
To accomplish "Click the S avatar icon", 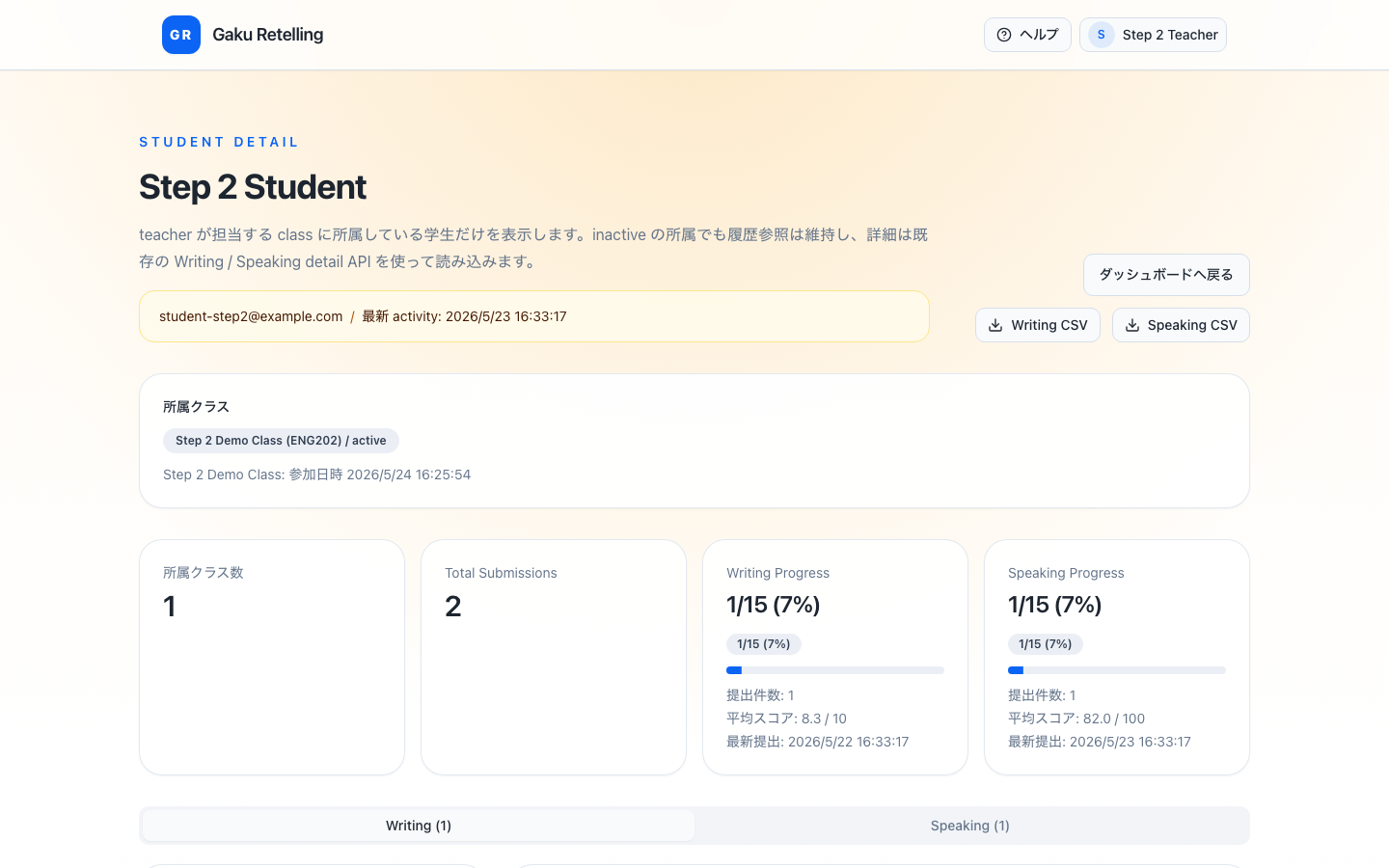I will click(1102, 35).
